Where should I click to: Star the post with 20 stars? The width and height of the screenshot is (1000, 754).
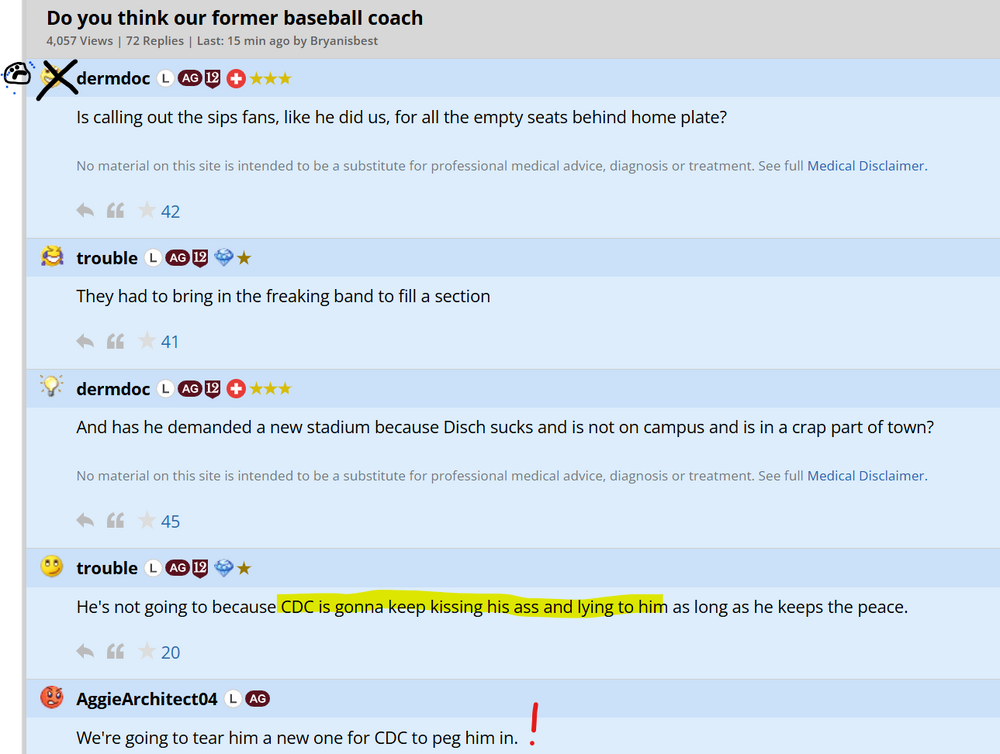tap(147, 652)
